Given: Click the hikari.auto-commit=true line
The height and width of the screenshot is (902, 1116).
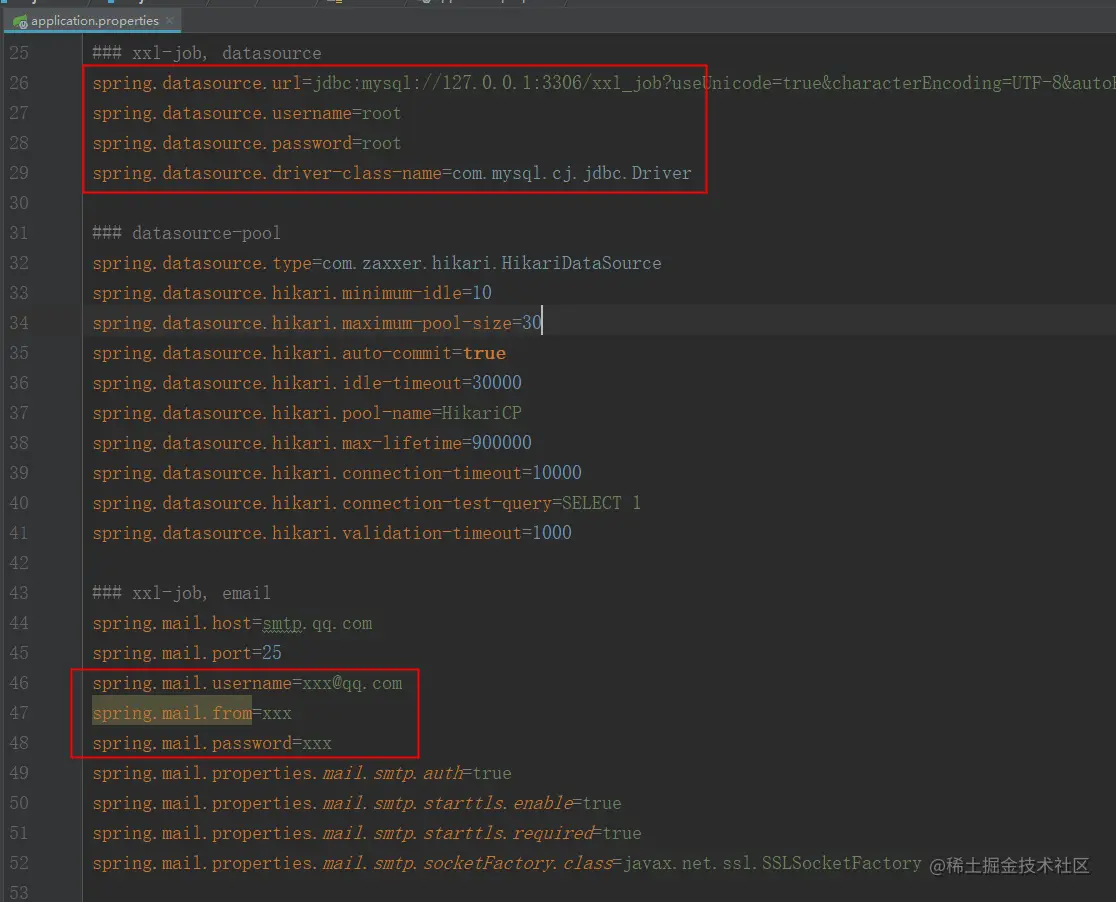Looking at the screenshot, I should (x=299, y=353).
